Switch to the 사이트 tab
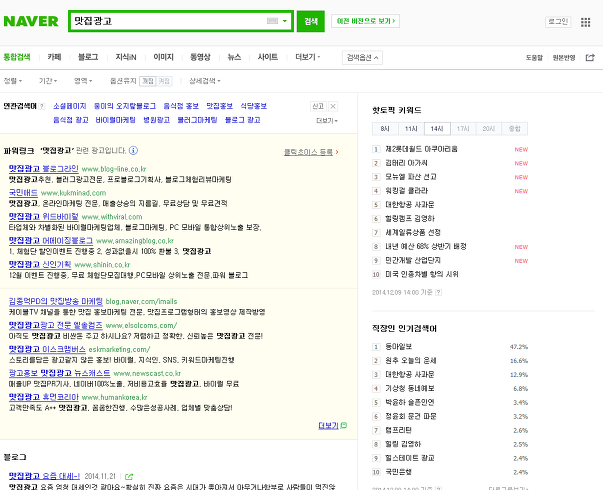Screen dimensions: 603x490 (268, 57)
